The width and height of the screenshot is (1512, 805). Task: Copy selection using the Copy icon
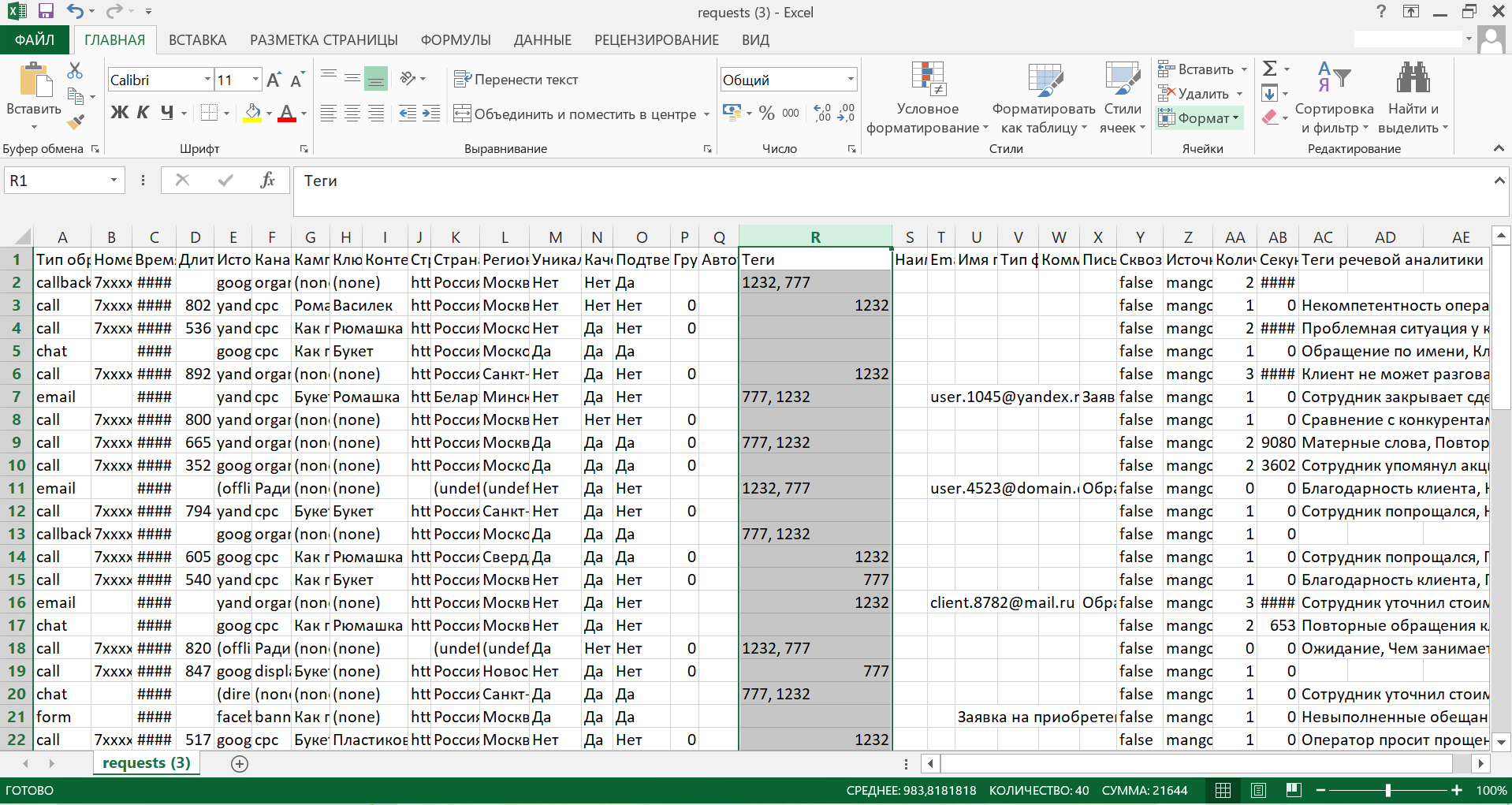(76, 96)
